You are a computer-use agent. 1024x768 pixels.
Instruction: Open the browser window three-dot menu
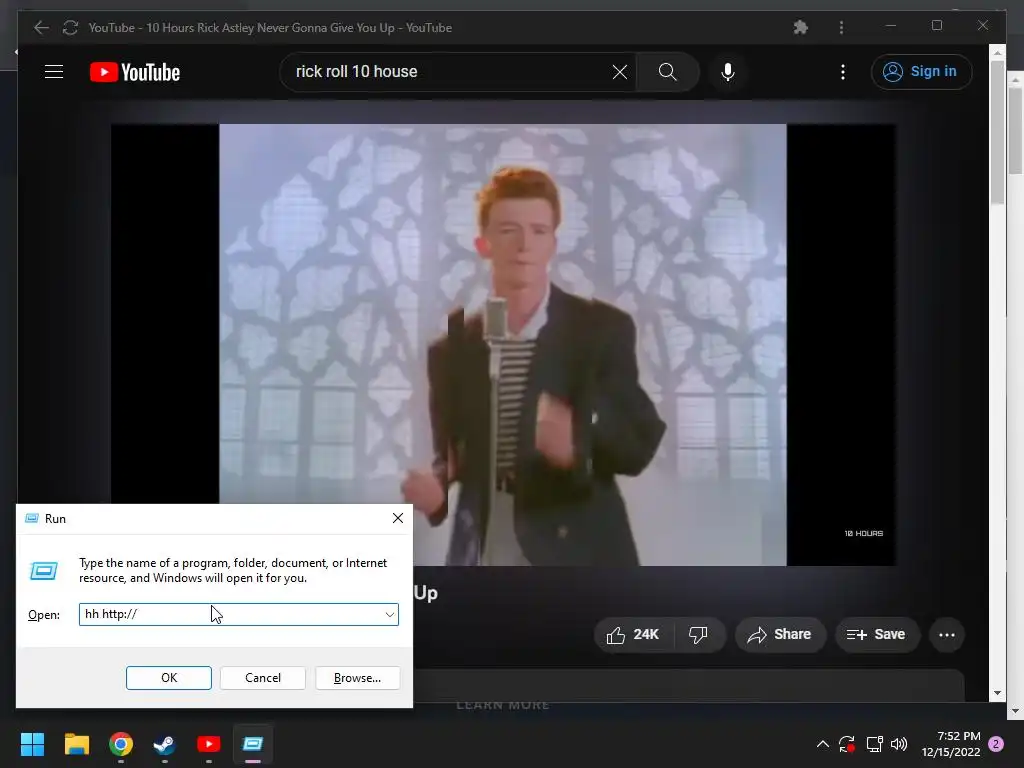coord(841,27)
